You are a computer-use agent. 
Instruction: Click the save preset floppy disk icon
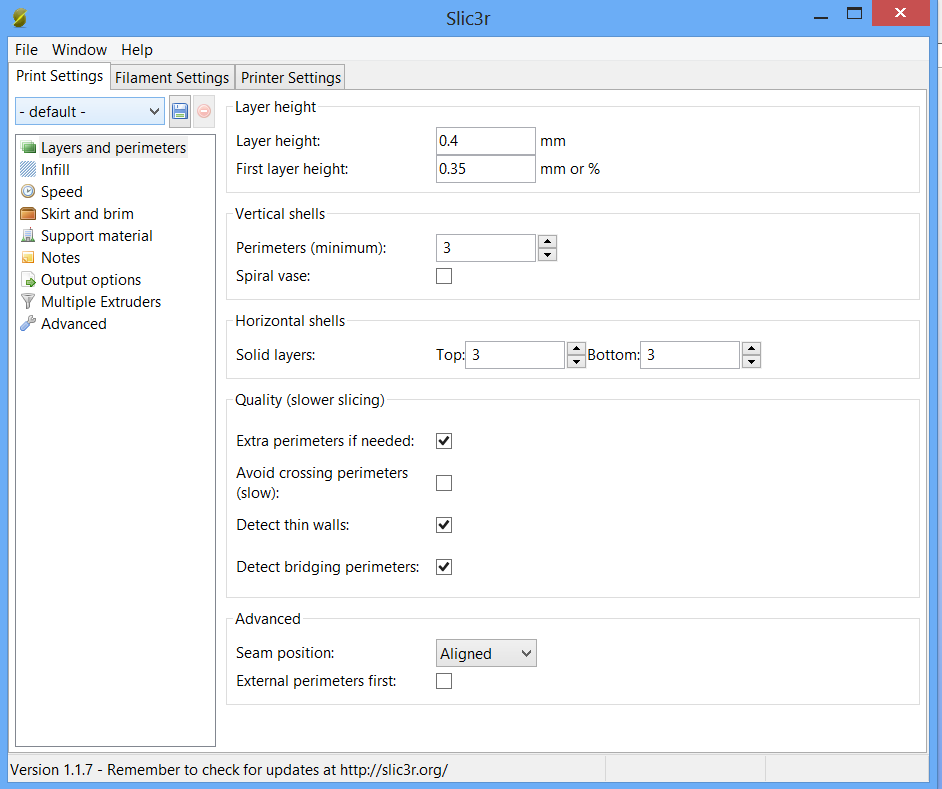[x=180, y=111]
